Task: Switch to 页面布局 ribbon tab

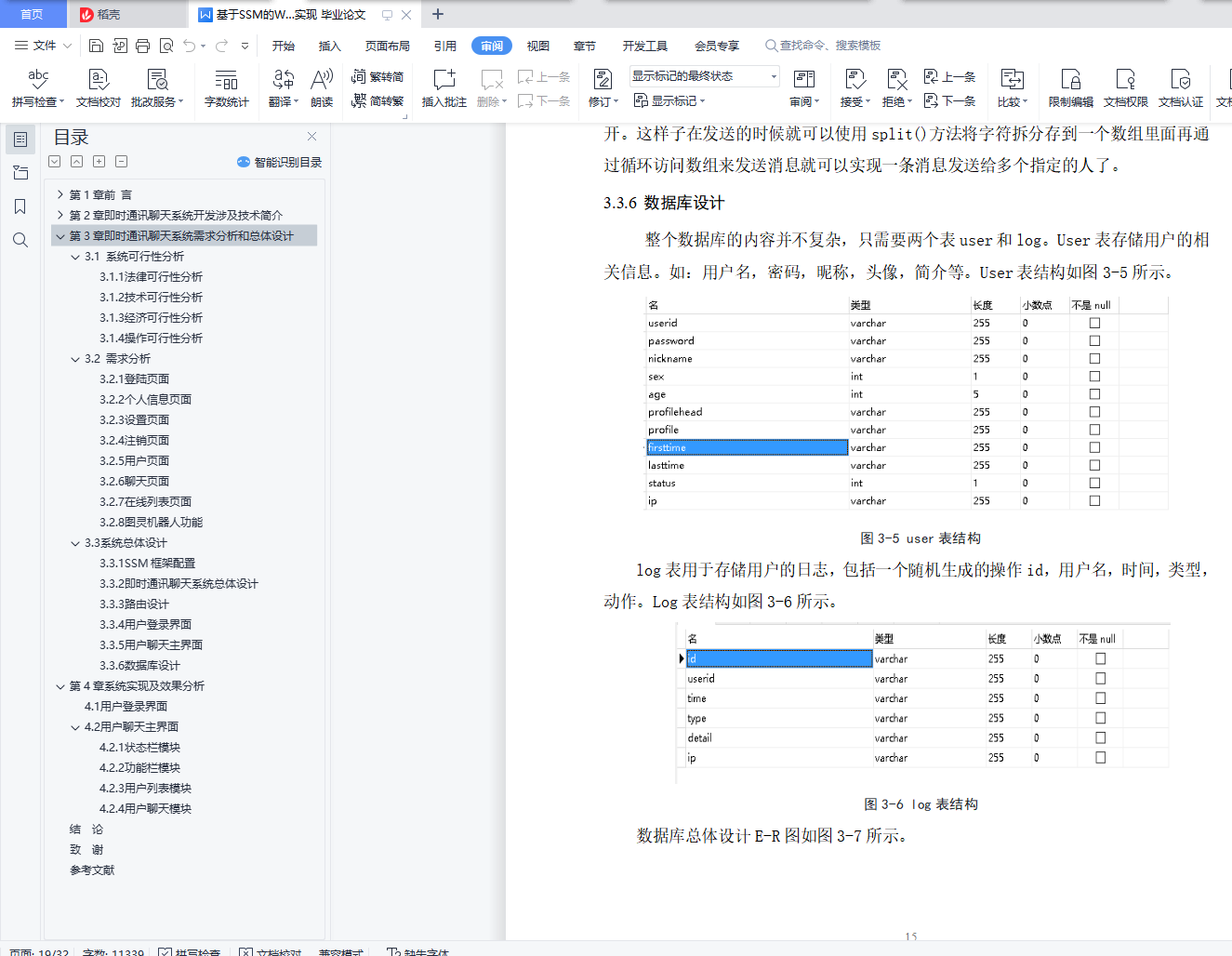Action: 388,46
